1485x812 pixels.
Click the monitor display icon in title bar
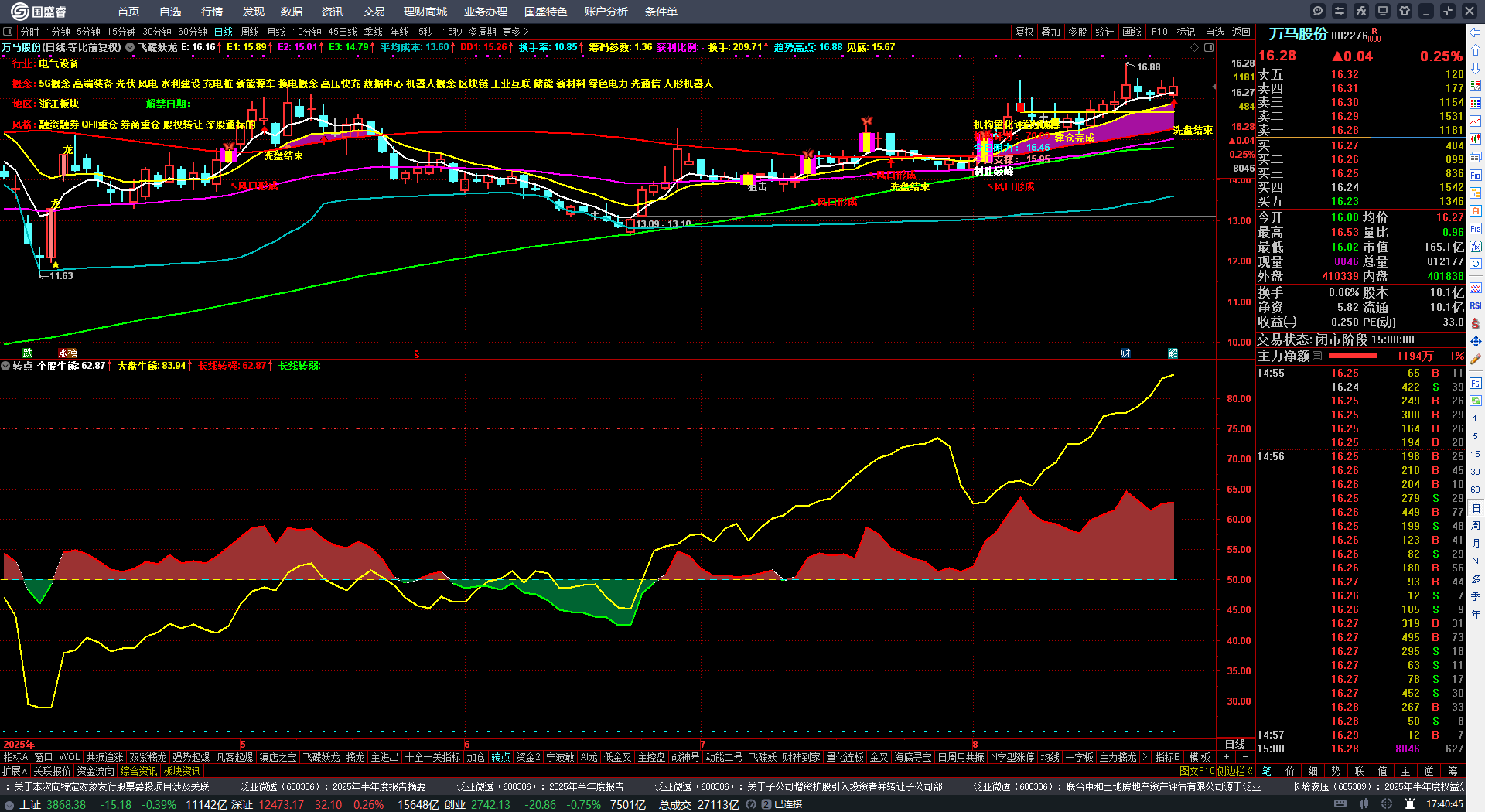1383,11
